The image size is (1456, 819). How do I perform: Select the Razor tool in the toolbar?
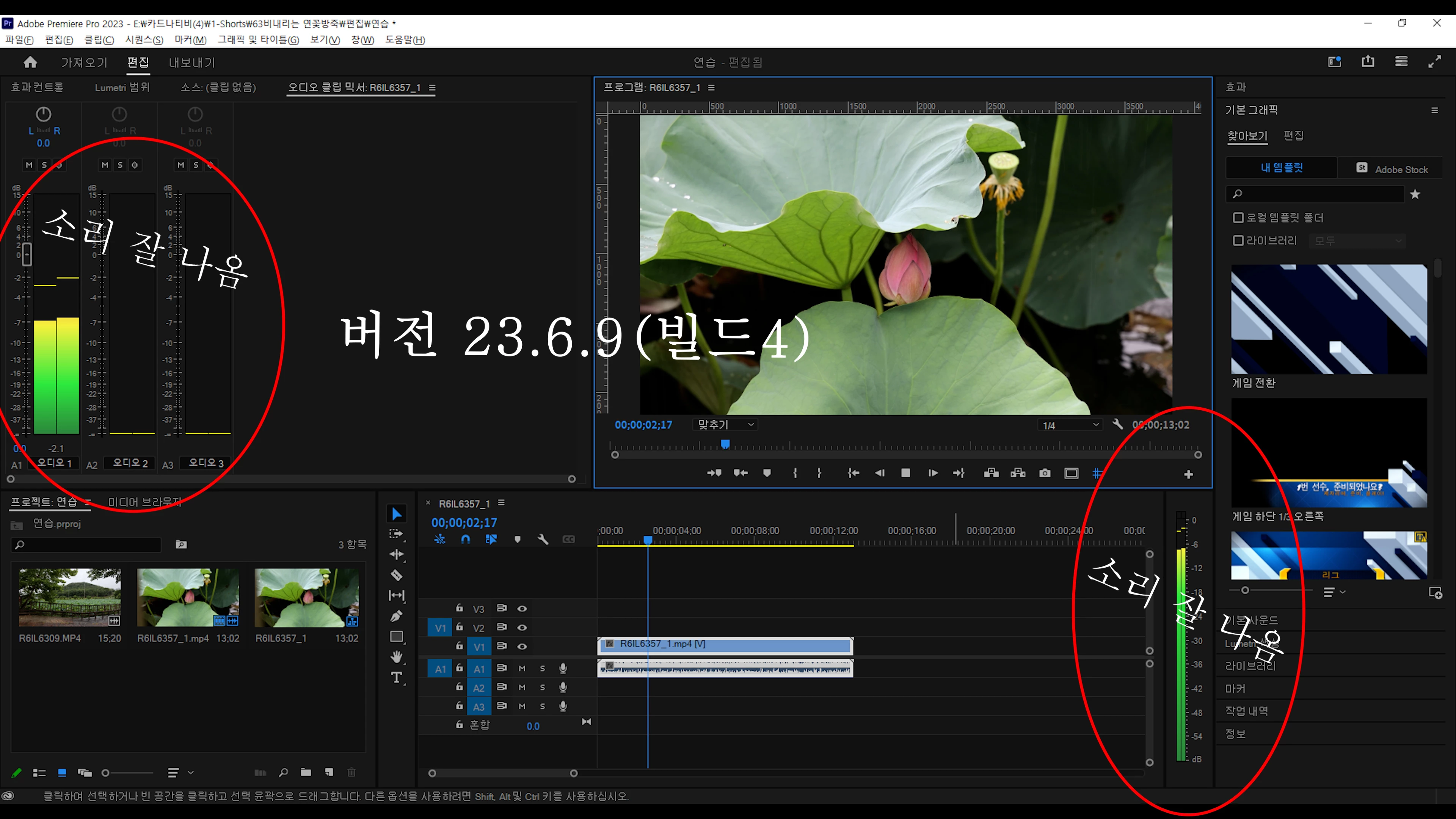pos(396,576)
